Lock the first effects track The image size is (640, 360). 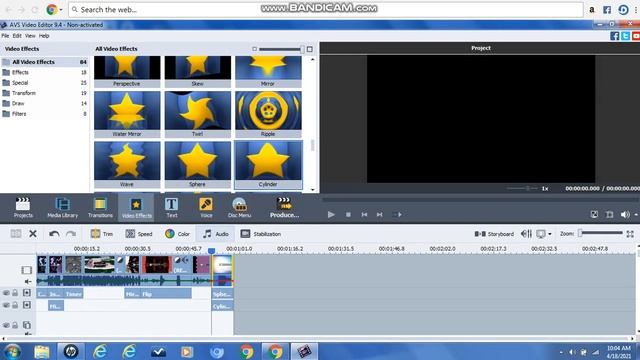pos(15,293)
